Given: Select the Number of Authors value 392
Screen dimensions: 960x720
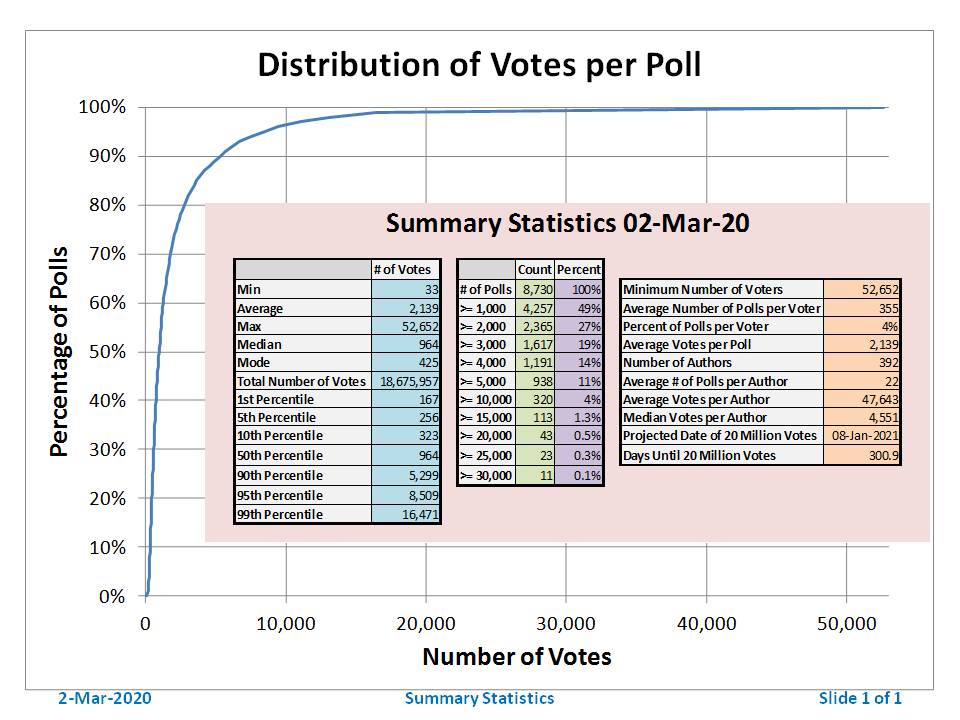Looking at the screenshot, I should (862, 362).
